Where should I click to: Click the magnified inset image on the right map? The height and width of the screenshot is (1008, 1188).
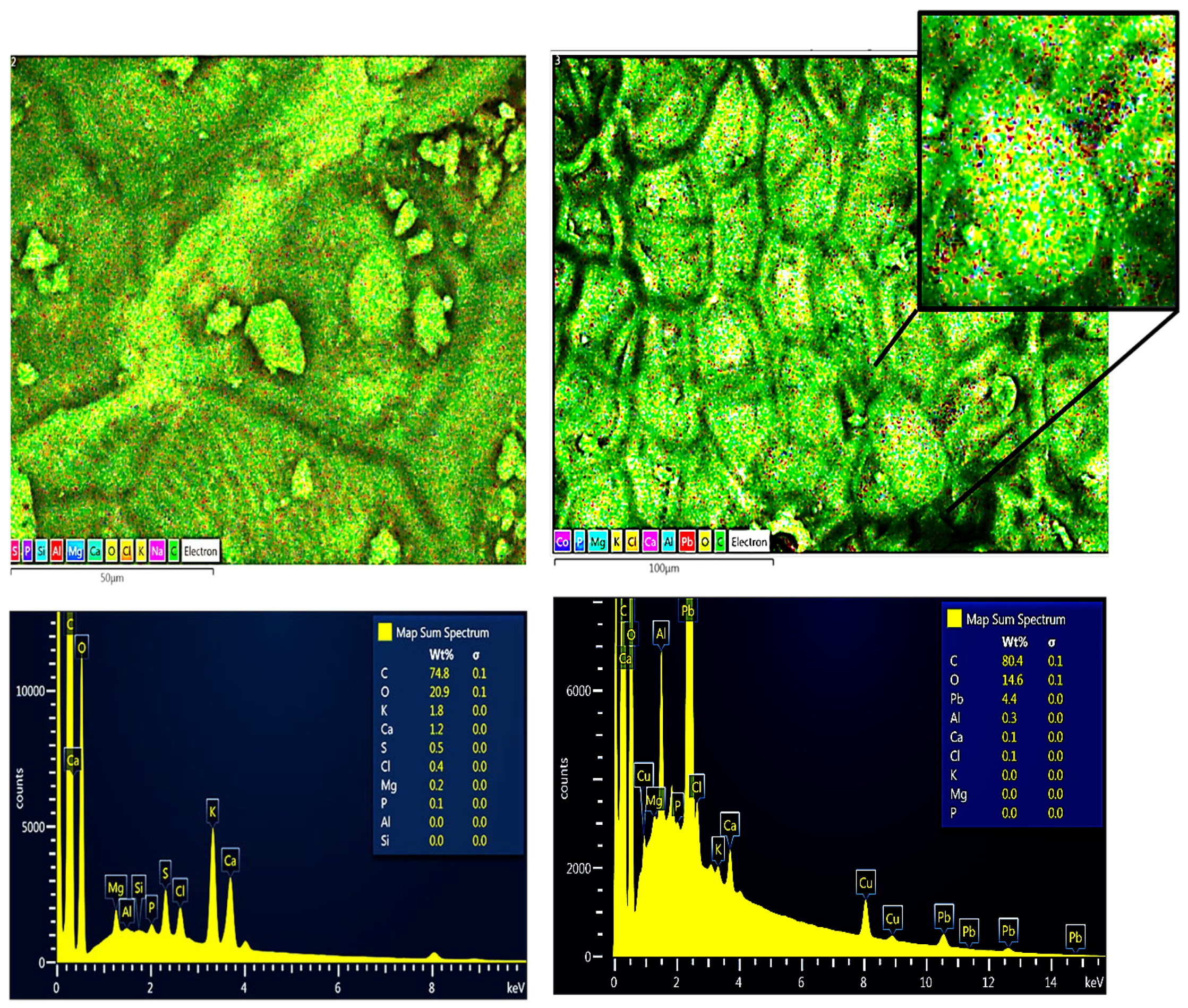click(x=1049, y=160)
